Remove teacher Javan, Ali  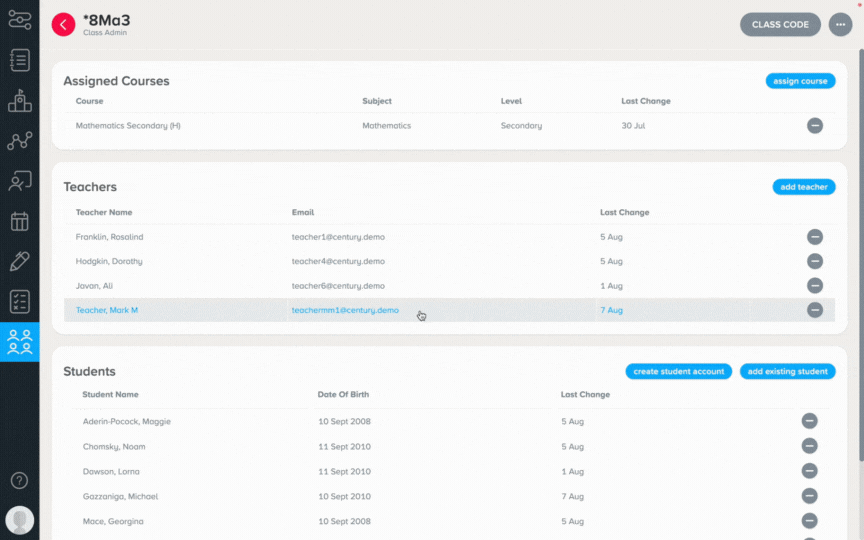815,285
